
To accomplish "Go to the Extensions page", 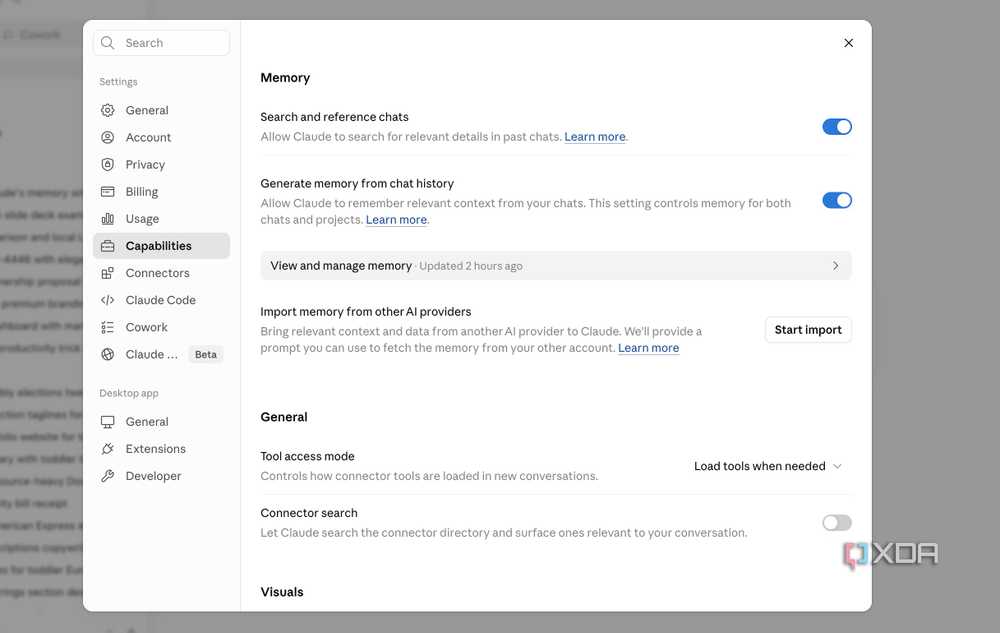I will [x=161, y=449].
